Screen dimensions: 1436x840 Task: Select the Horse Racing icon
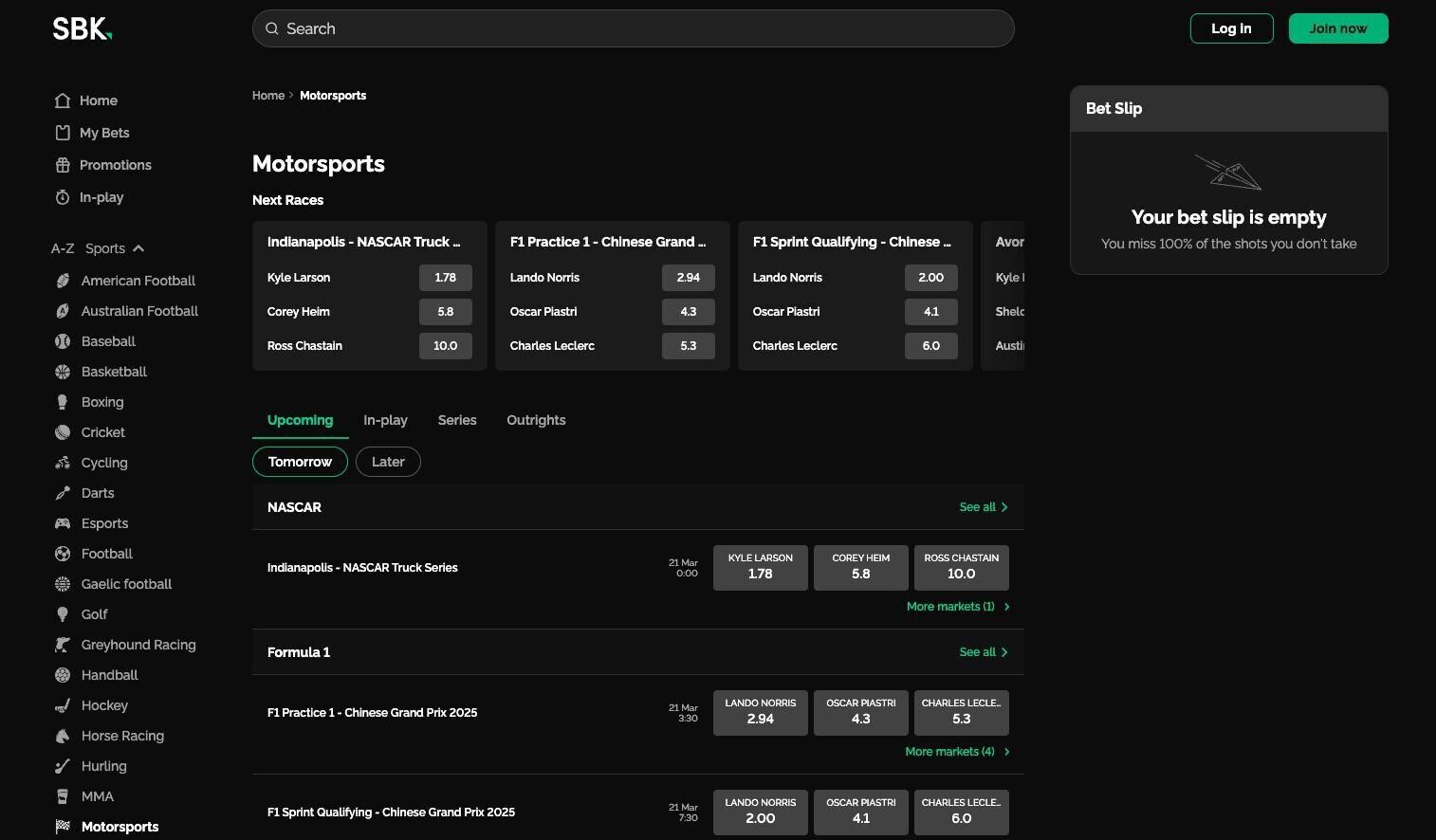click(63, 736)
